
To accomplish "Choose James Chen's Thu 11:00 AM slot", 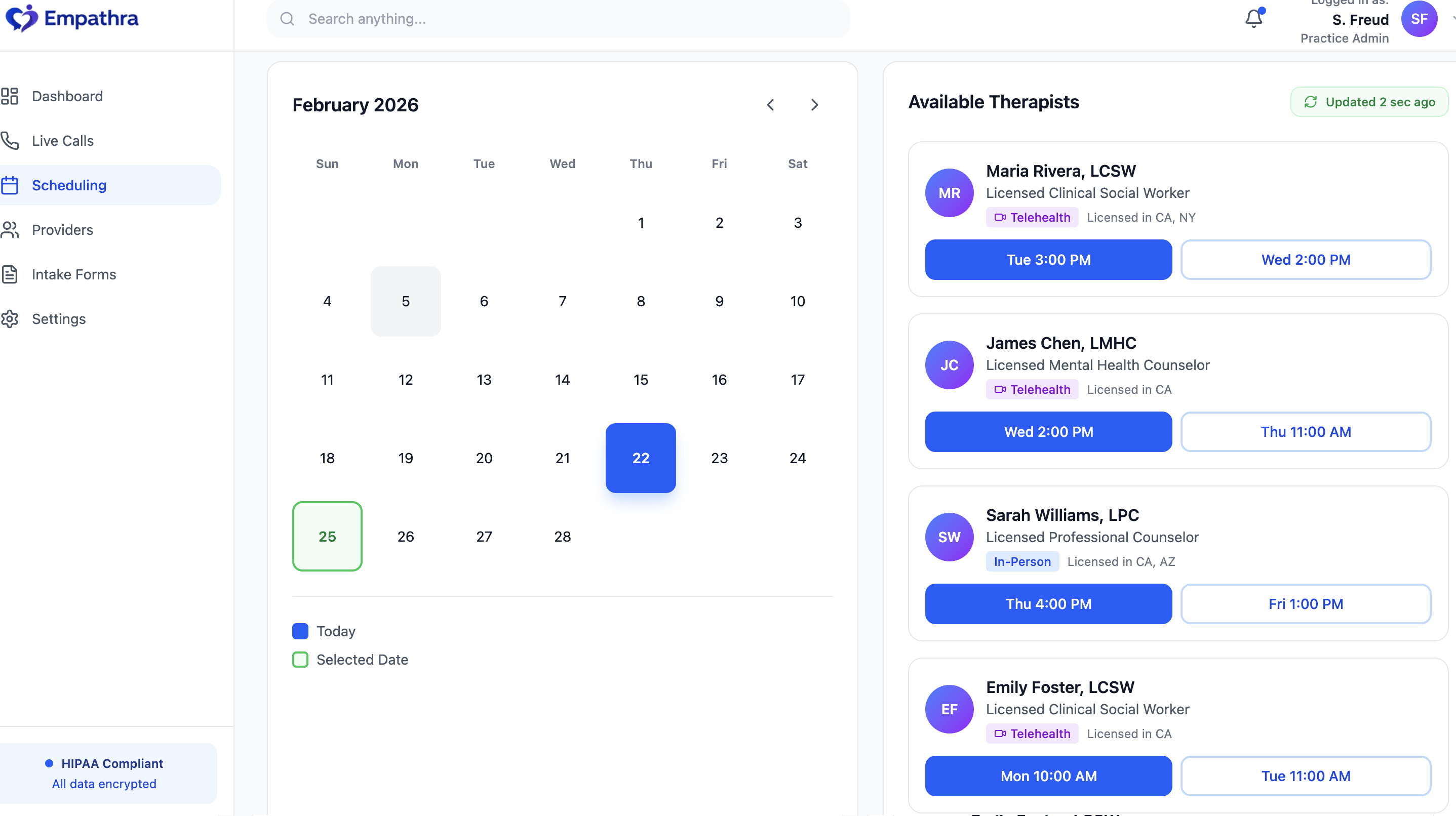I will (x=1306, y=432).
